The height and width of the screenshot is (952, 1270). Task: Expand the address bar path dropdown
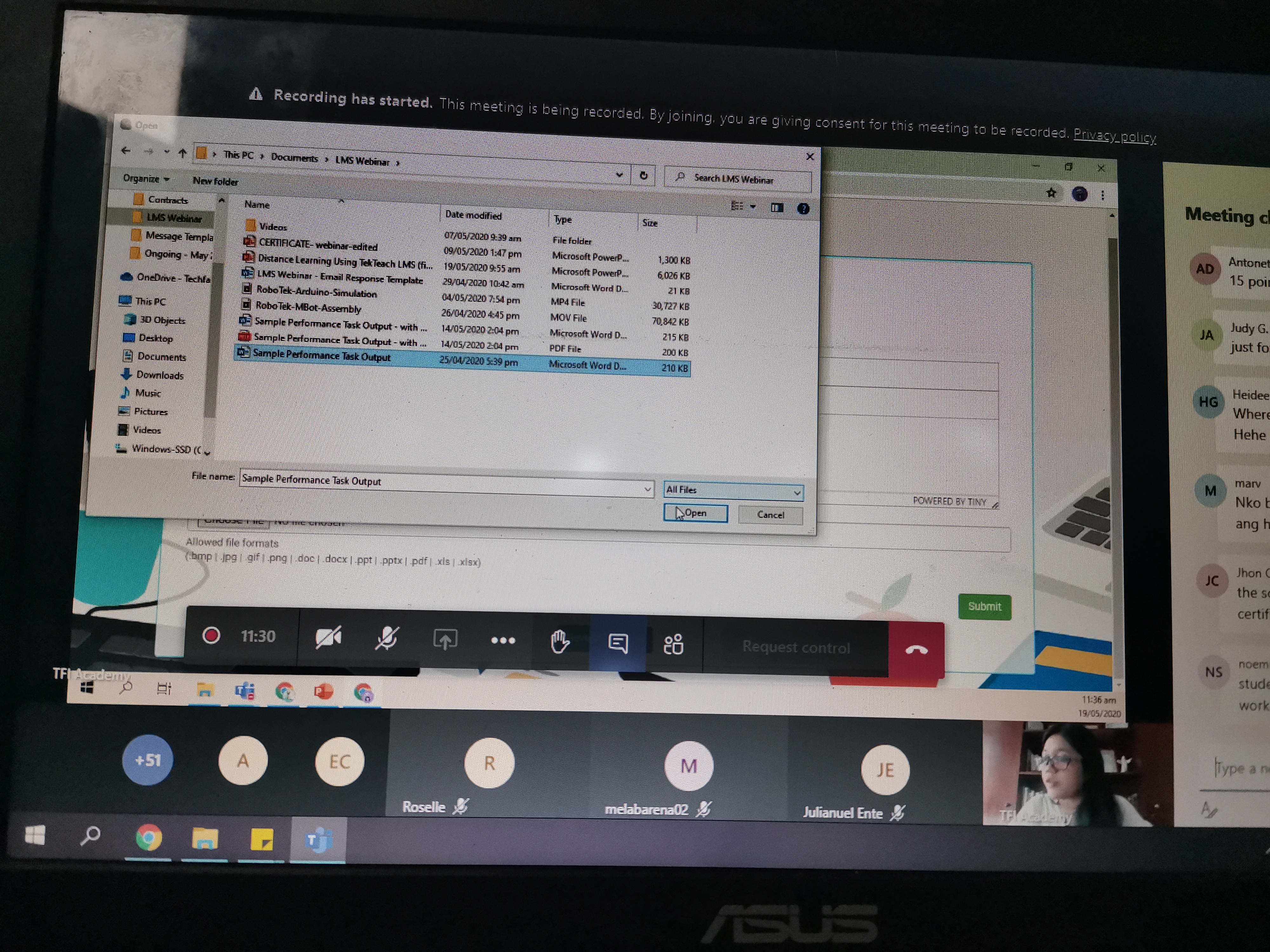(619, 175)
